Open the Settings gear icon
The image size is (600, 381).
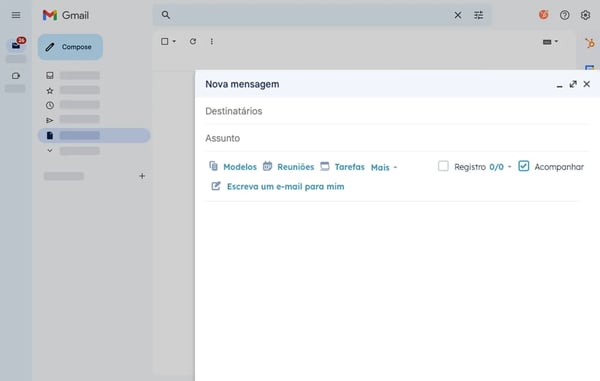point(585,15)
